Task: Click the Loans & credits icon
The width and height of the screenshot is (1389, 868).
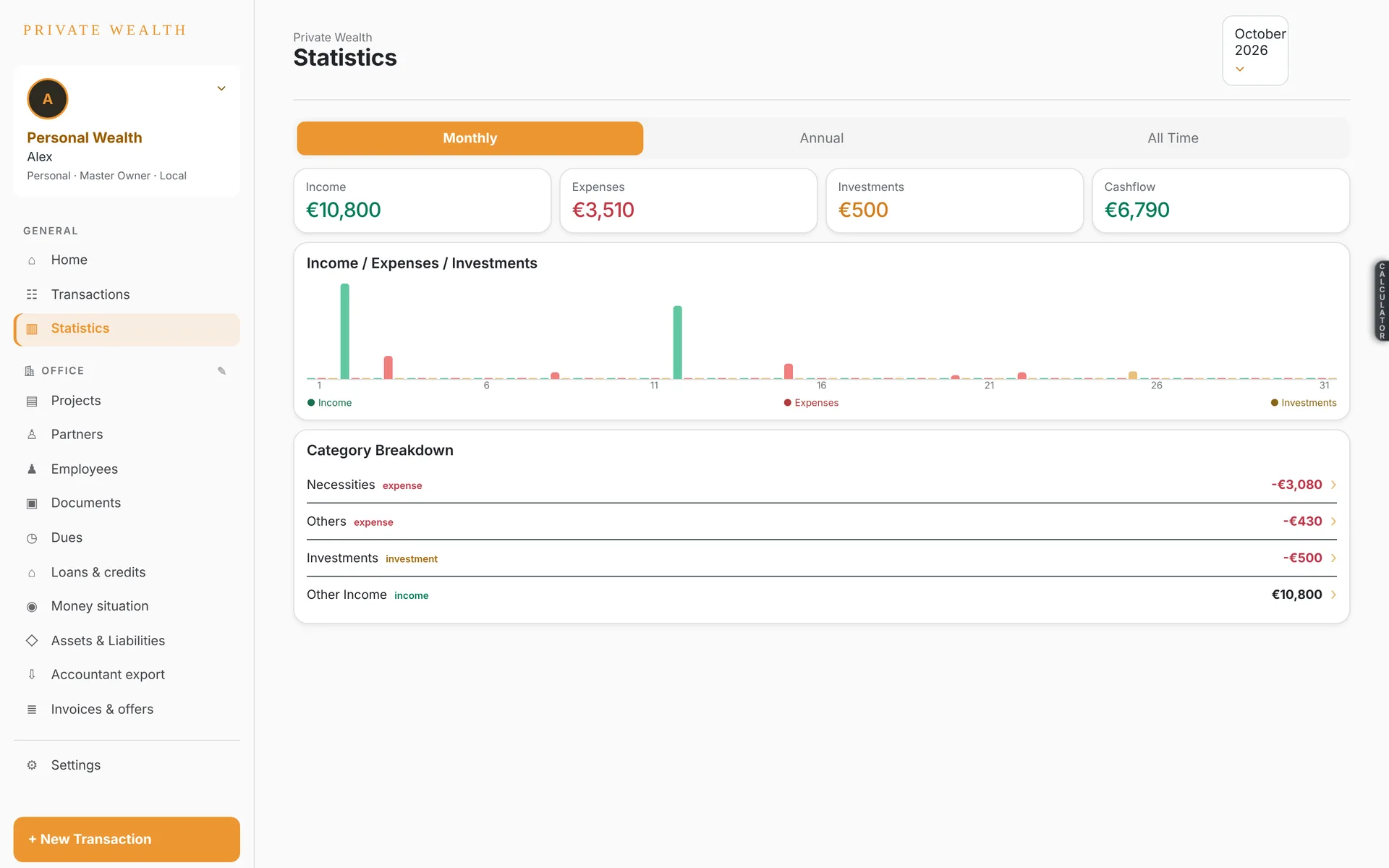Action: click(32, 573)
